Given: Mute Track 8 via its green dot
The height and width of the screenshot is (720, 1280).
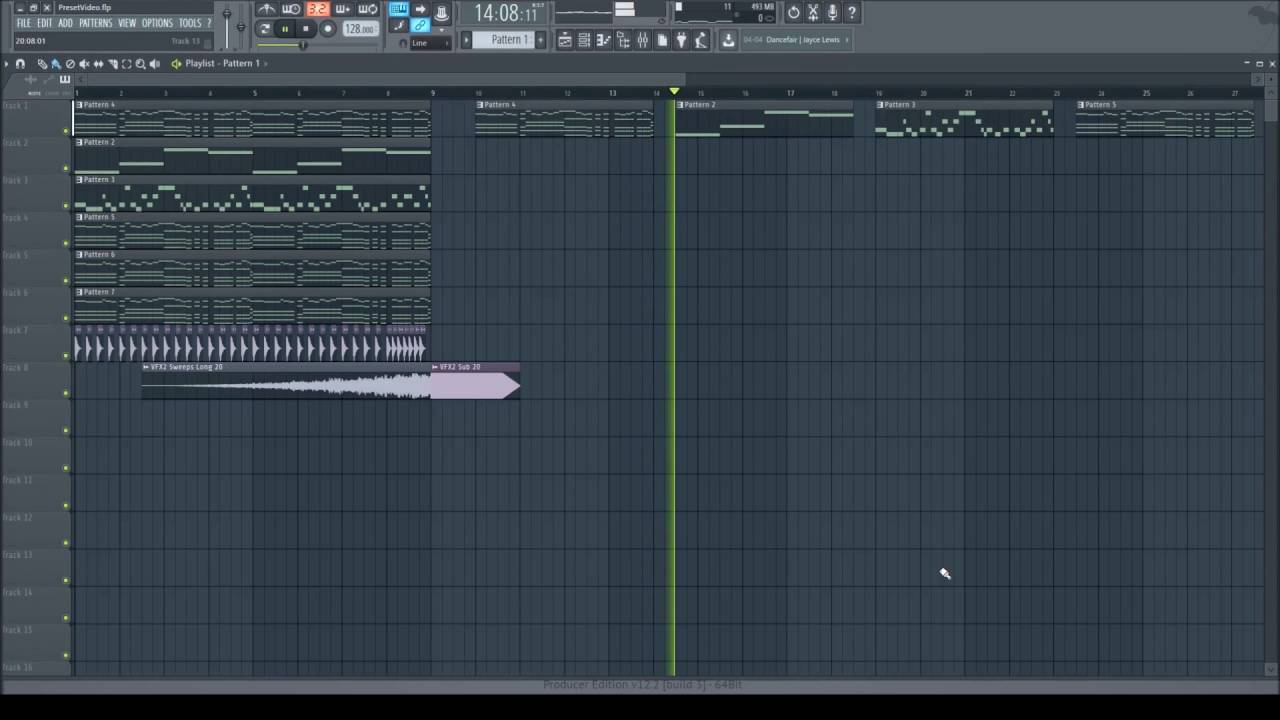Looking at the screenshot, I should [67, 393].
